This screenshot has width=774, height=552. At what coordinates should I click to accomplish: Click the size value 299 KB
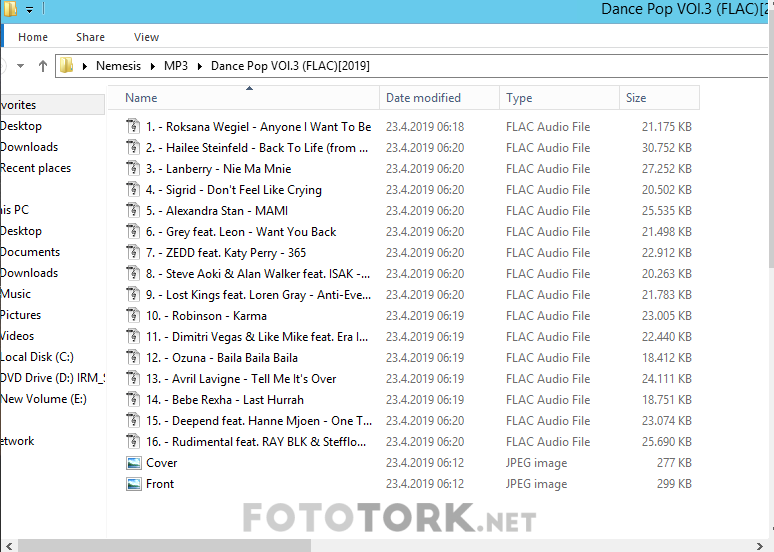point(674,484)
